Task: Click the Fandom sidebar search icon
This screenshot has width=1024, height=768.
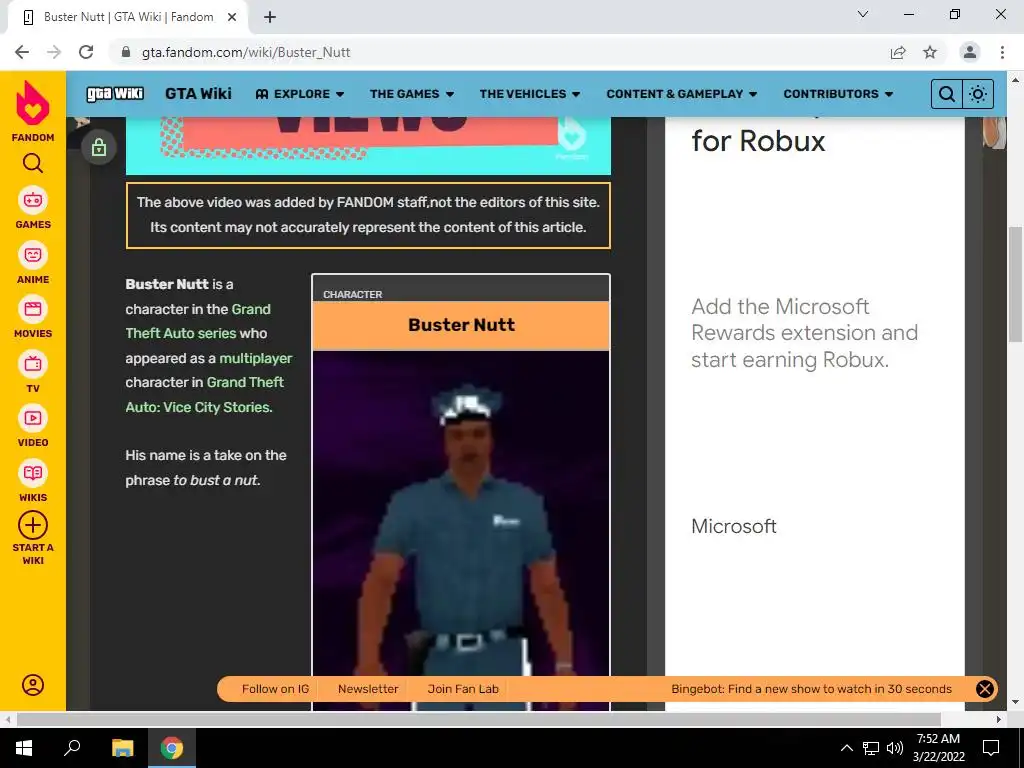Action: pos(33,163)
